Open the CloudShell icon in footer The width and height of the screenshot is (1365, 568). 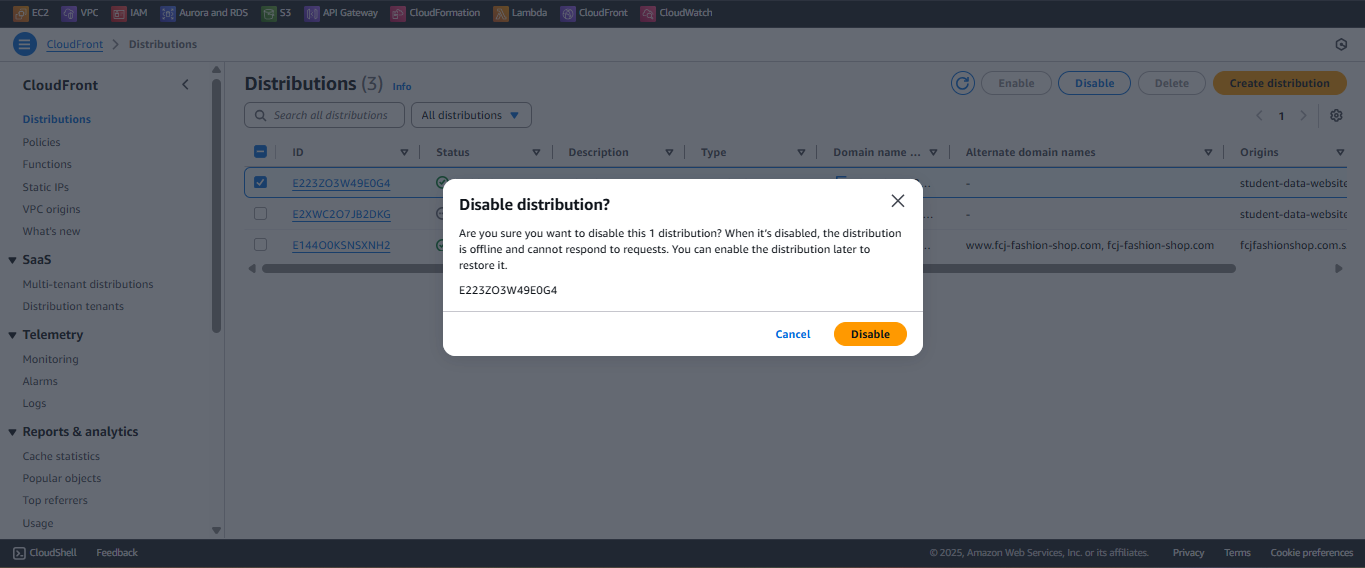tap(19, 553)
